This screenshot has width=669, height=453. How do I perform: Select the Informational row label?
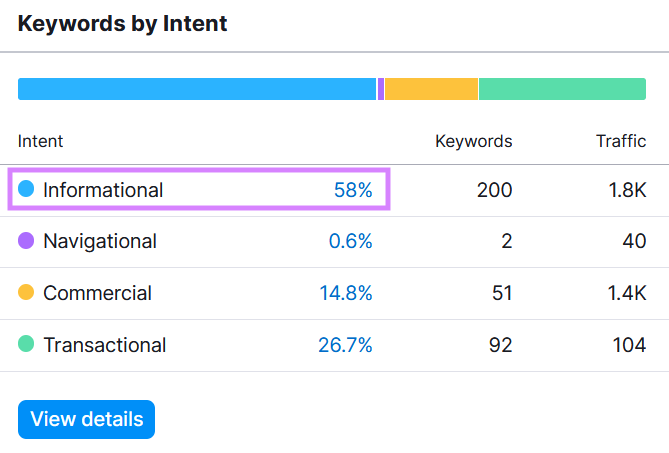tap(103, 190)
